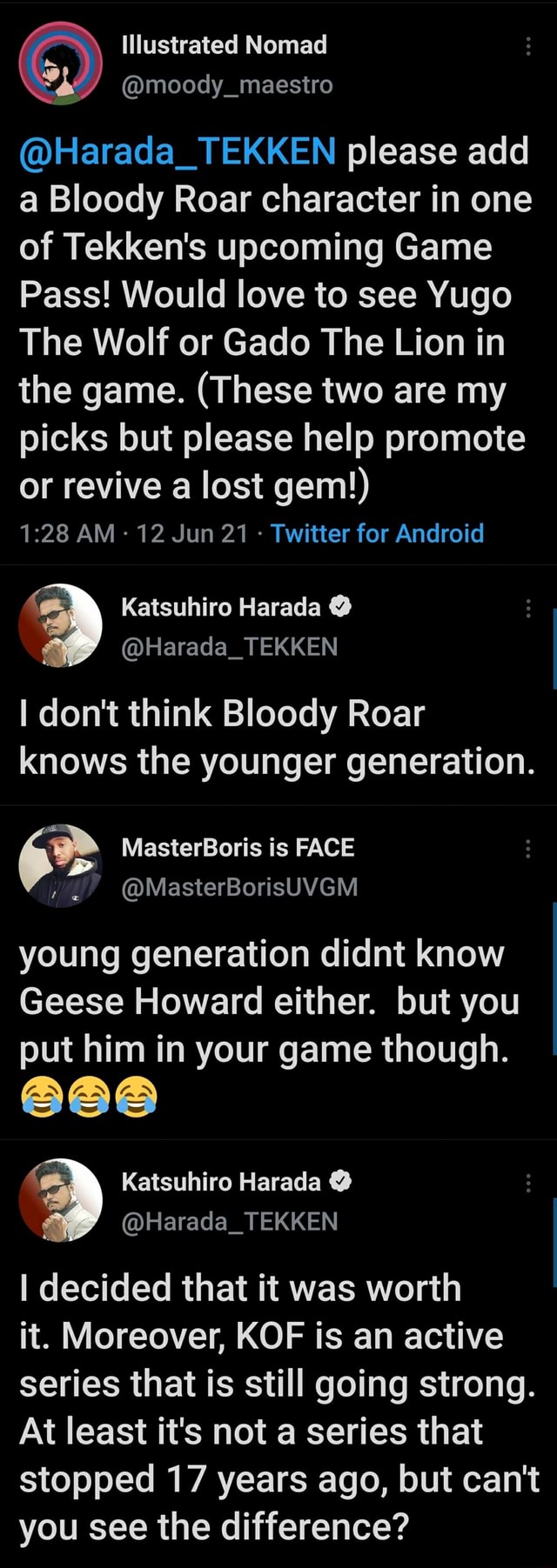The width and height of the screenshot is (557, 1568).
Task: Click the @moody_maestro handle
Action: (226, 85)
